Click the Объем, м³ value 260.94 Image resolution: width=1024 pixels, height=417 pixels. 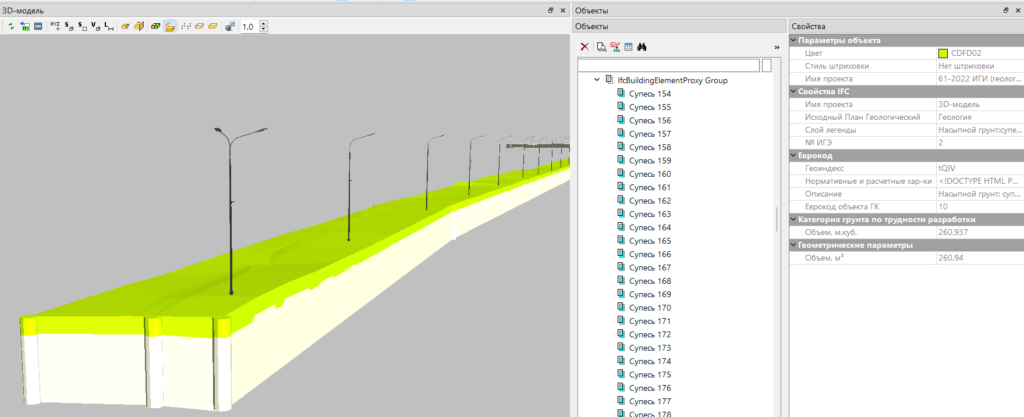pos(950,258)
